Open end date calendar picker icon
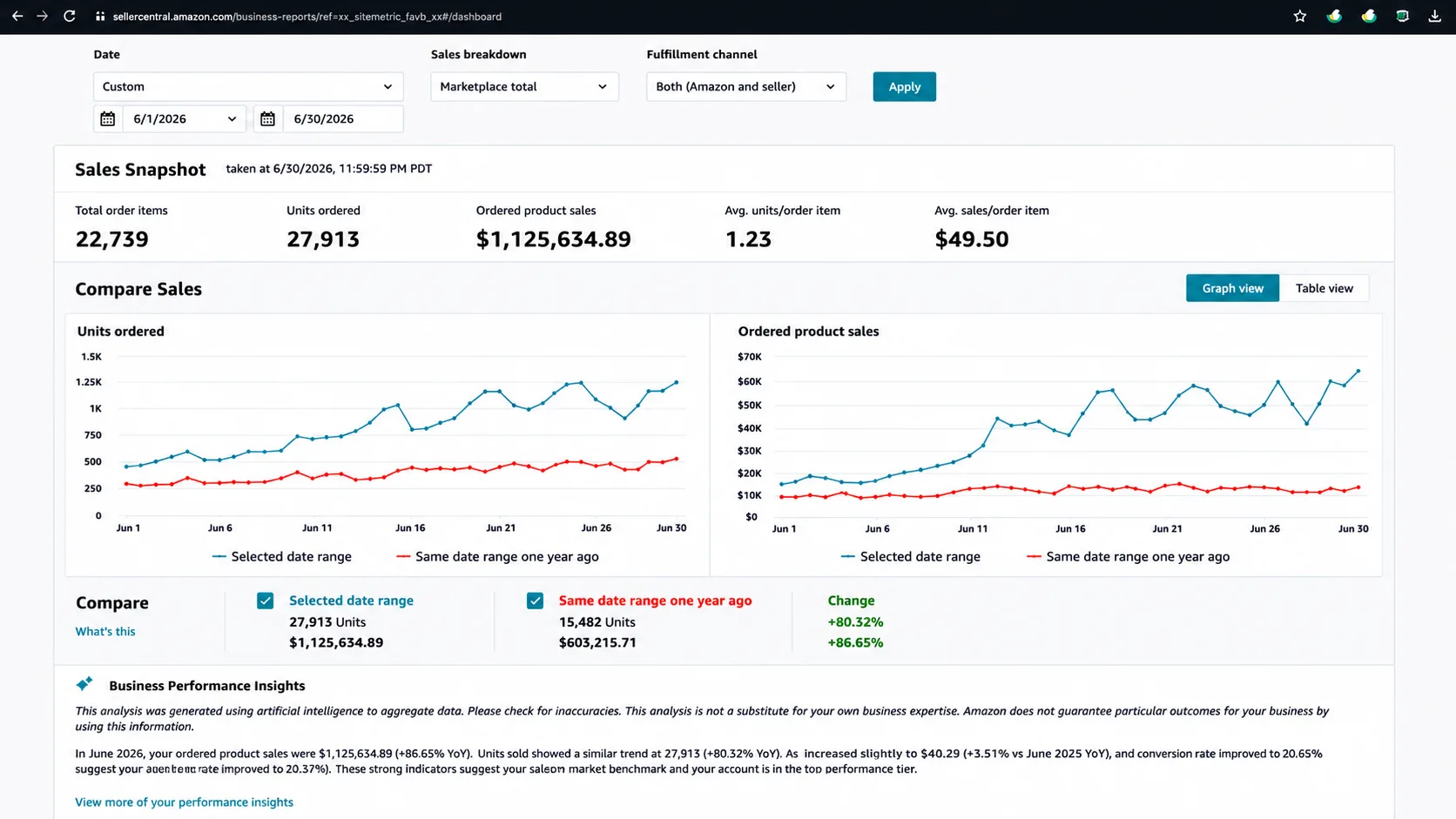This screenshot has height=819, width=1456. coord(267,118)
